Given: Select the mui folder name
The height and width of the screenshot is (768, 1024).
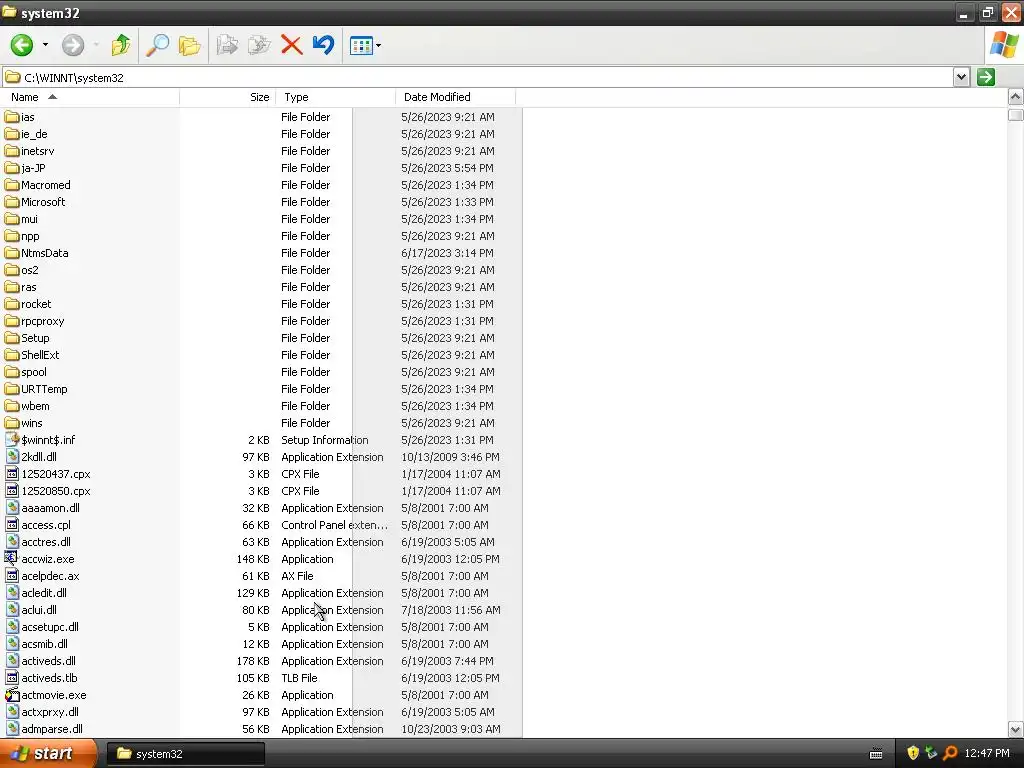Looking at the screenshot, I should click(29, 219).
